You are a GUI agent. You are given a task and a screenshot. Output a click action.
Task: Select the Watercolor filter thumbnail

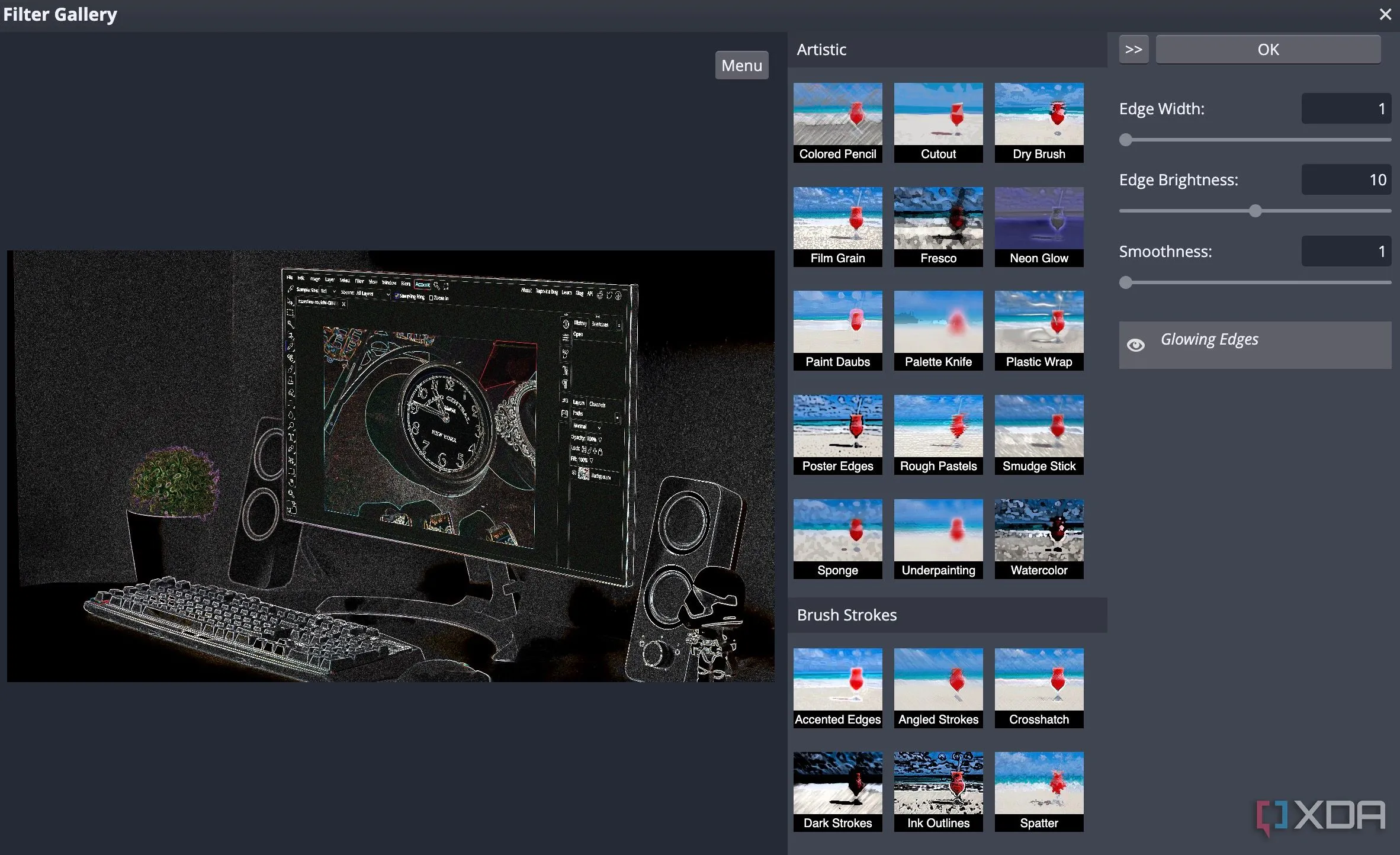(1039, 538)
